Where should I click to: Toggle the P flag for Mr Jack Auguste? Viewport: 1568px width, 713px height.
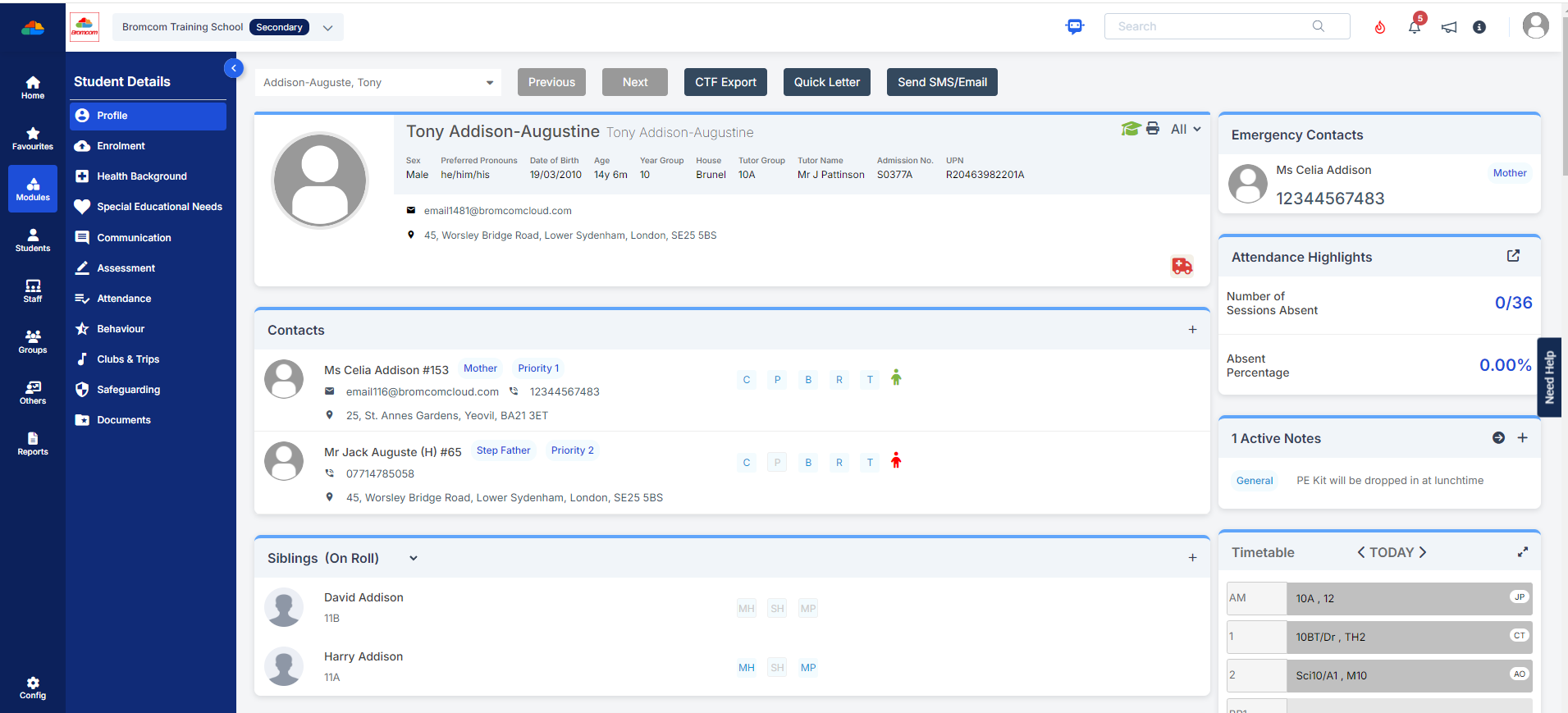coord(777,463)
